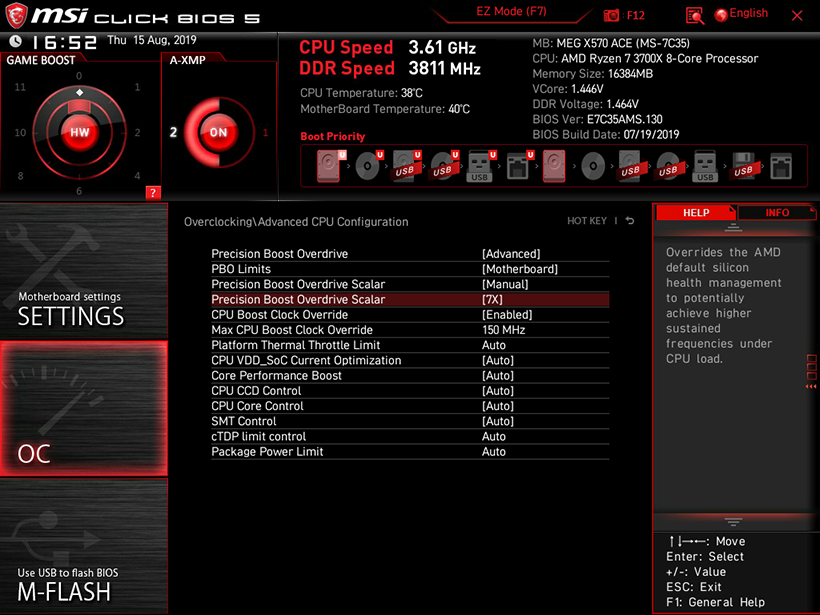The height and width of the screenshot is (615, 820).
Task: Open the Precision Boost Overdrive [Advanced] dropdown
Action: click(x=511, y=254)
